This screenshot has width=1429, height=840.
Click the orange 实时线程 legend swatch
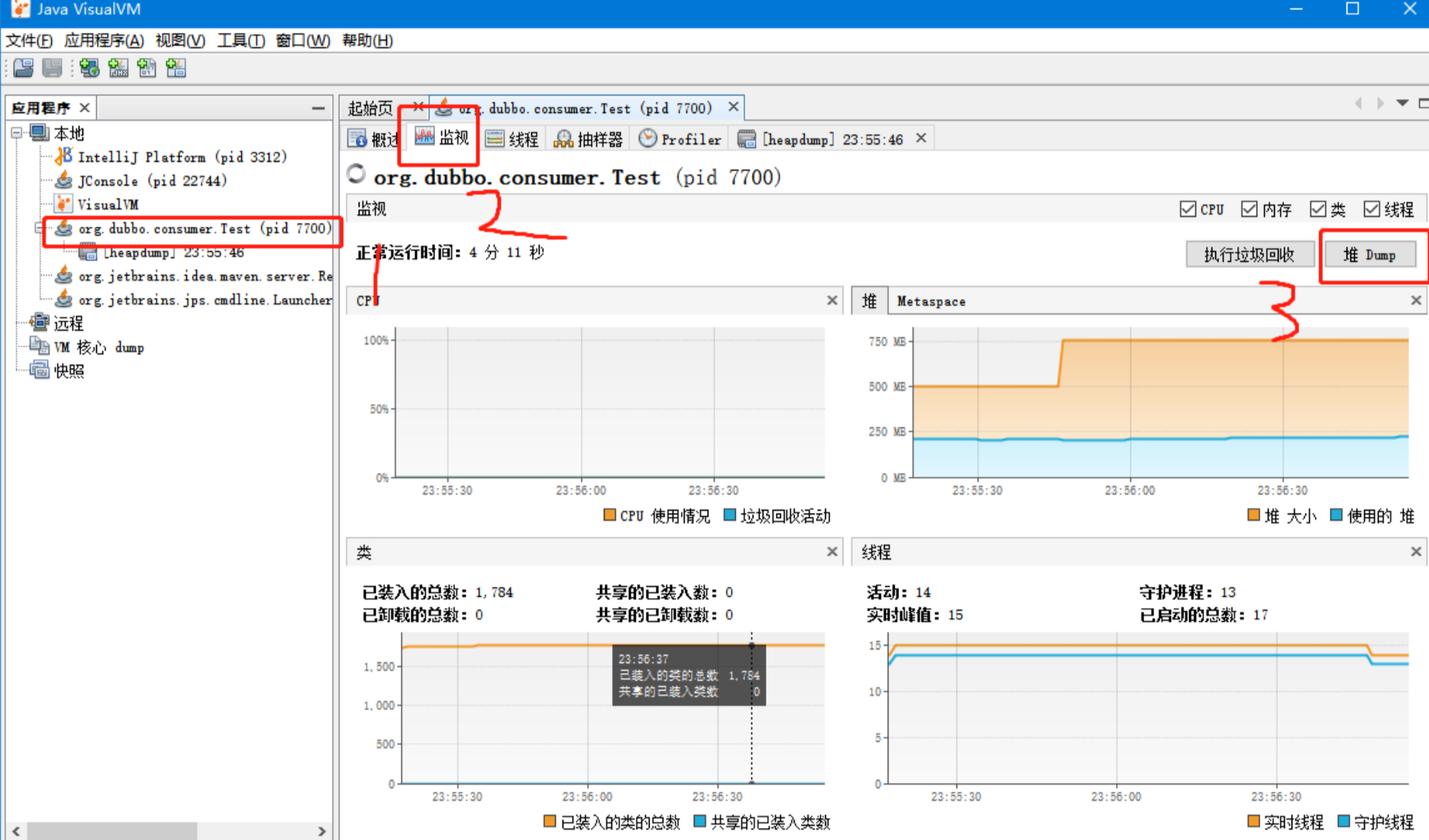[x=1253, y=821]
